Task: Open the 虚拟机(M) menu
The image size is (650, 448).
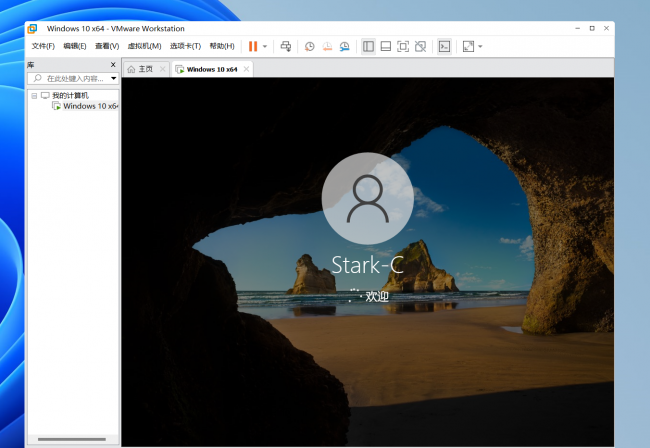Action: pos(144,46)
